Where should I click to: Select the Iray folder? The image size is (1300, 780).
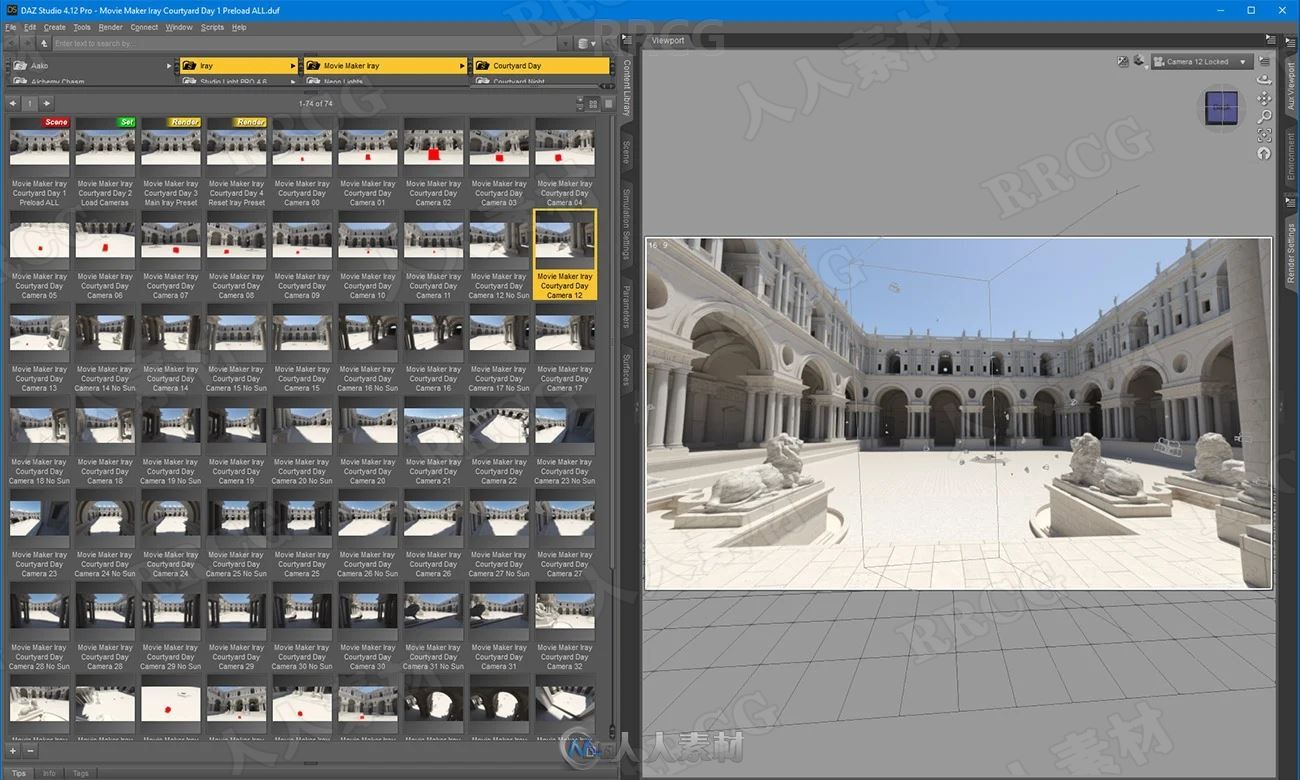239,65
